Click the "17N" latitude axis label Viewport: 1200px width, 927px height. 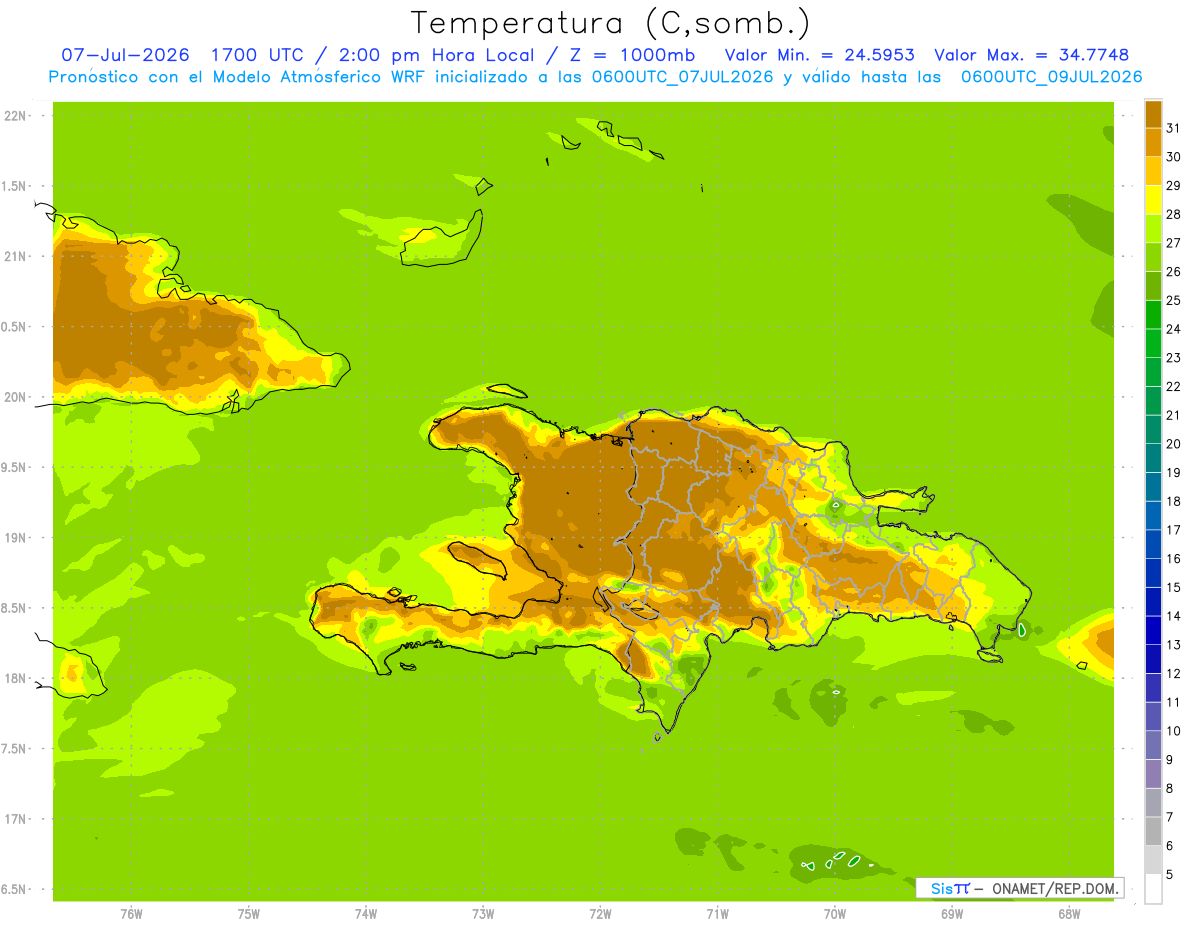15,820
